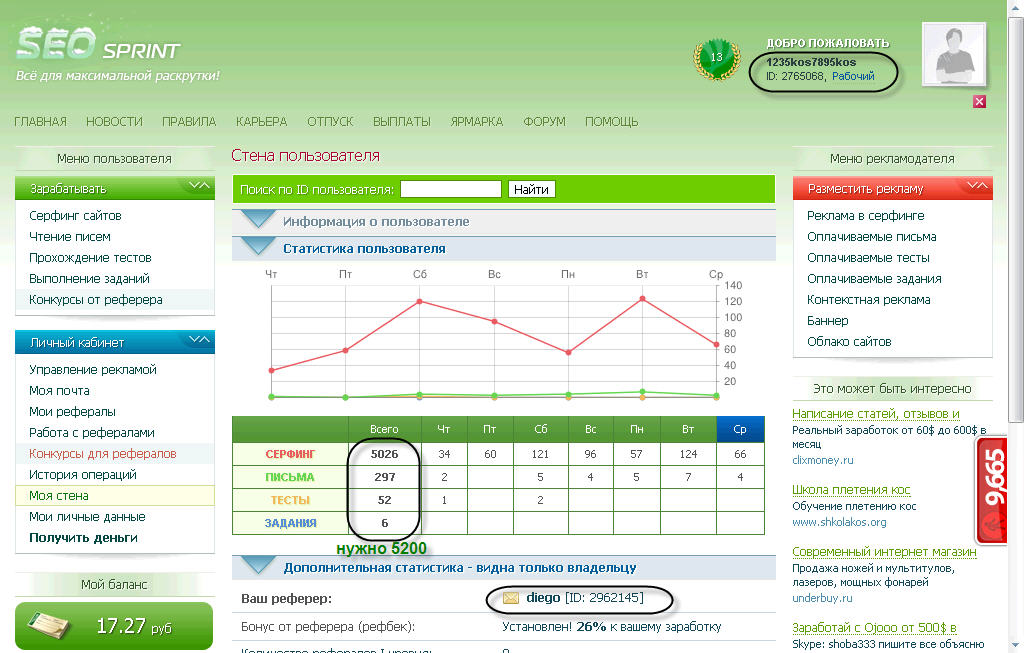
Task: Click the money icon in balance box
Action: tap(50, 626)
